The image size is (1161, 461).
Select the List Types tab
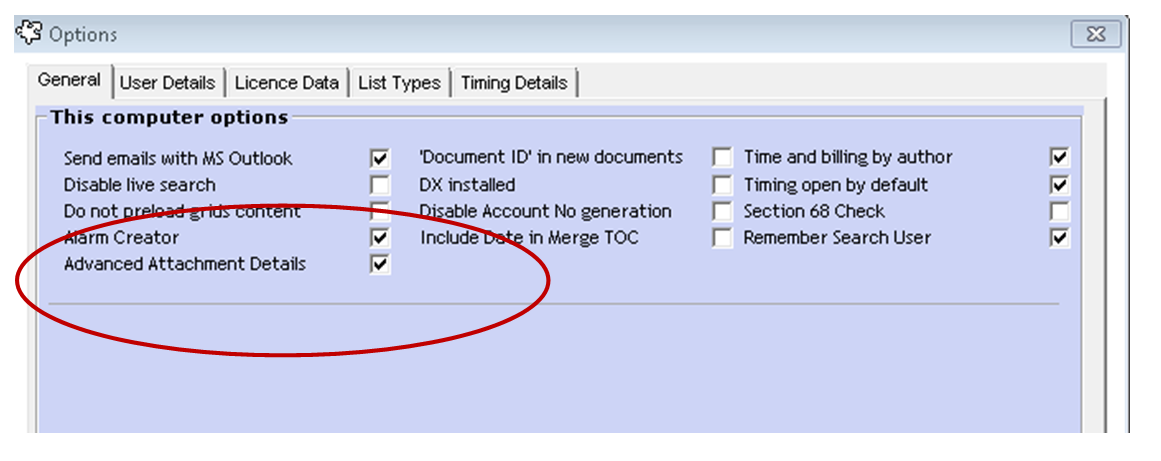399,83
